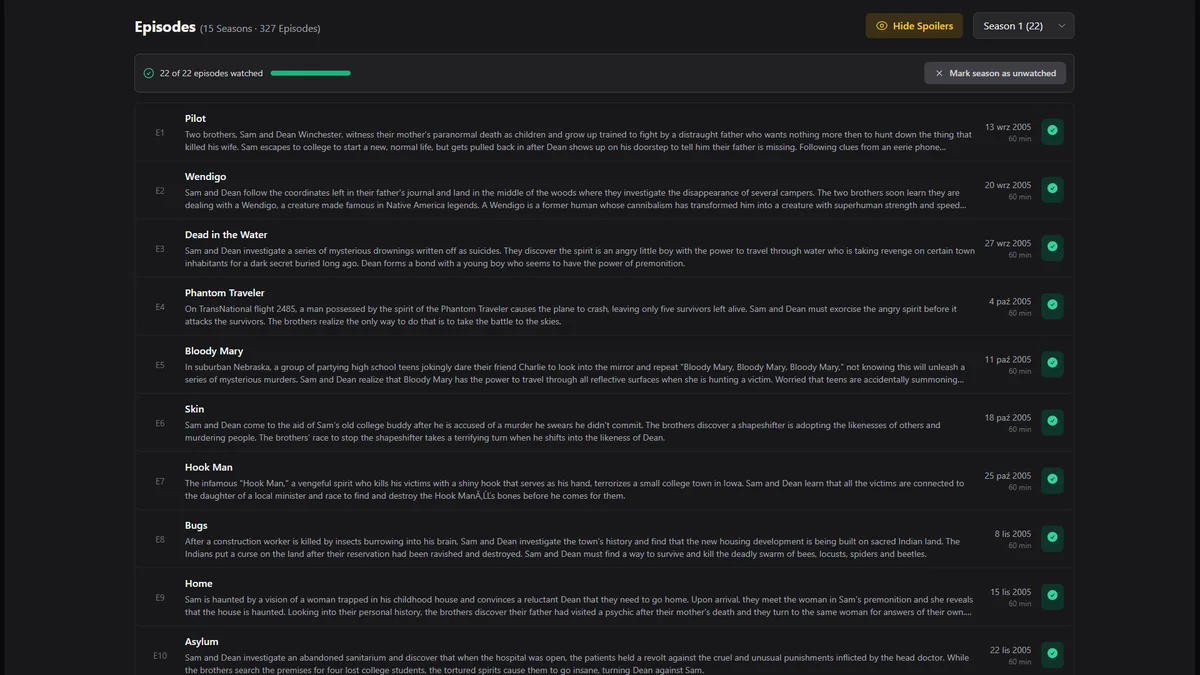Click Home episode watched check icon

1052,595
